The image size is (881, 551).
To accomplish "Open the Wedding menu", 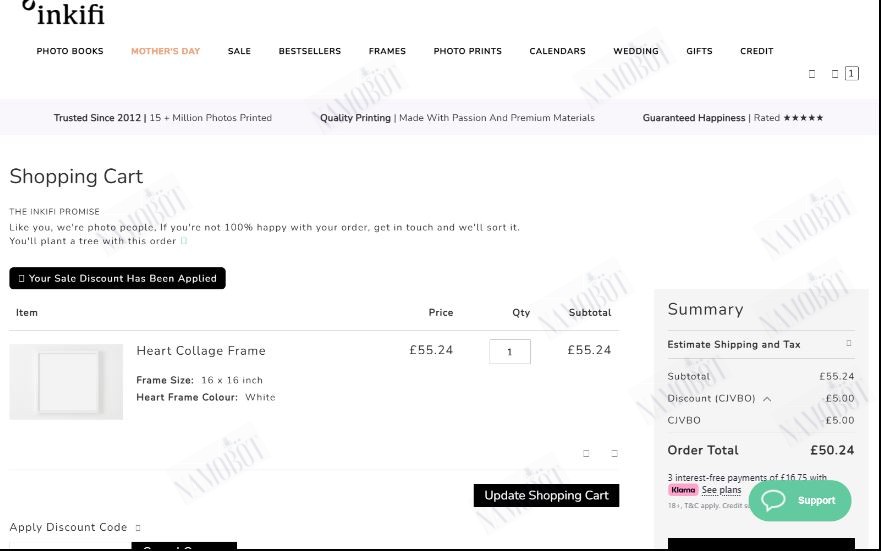I will click(636, 51).
